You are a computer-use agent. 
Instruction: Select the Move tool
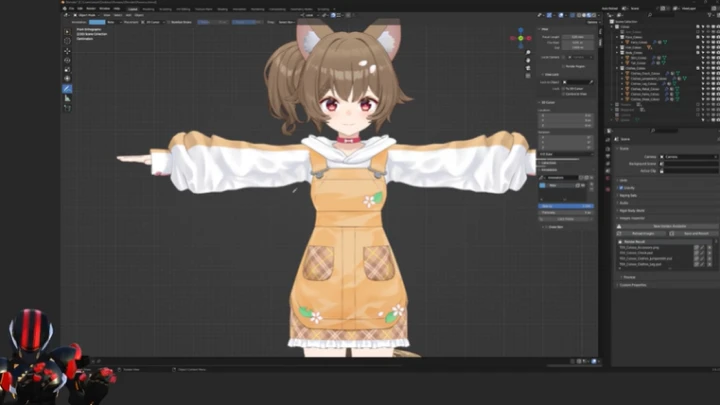(x=68, y=51)
